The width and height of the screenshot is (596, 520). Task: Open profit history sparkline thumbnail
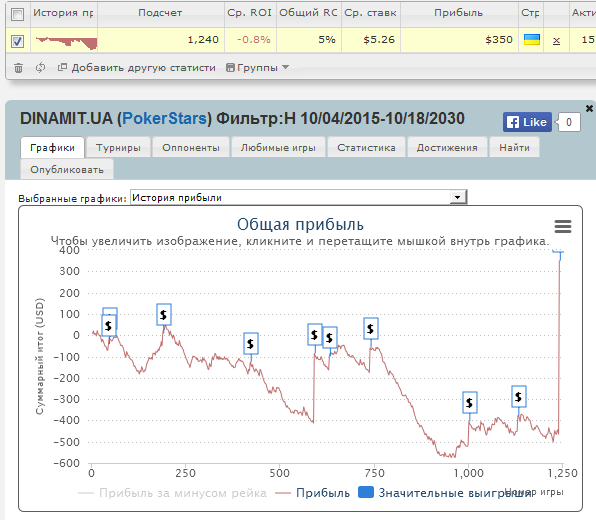click(66, 43)
